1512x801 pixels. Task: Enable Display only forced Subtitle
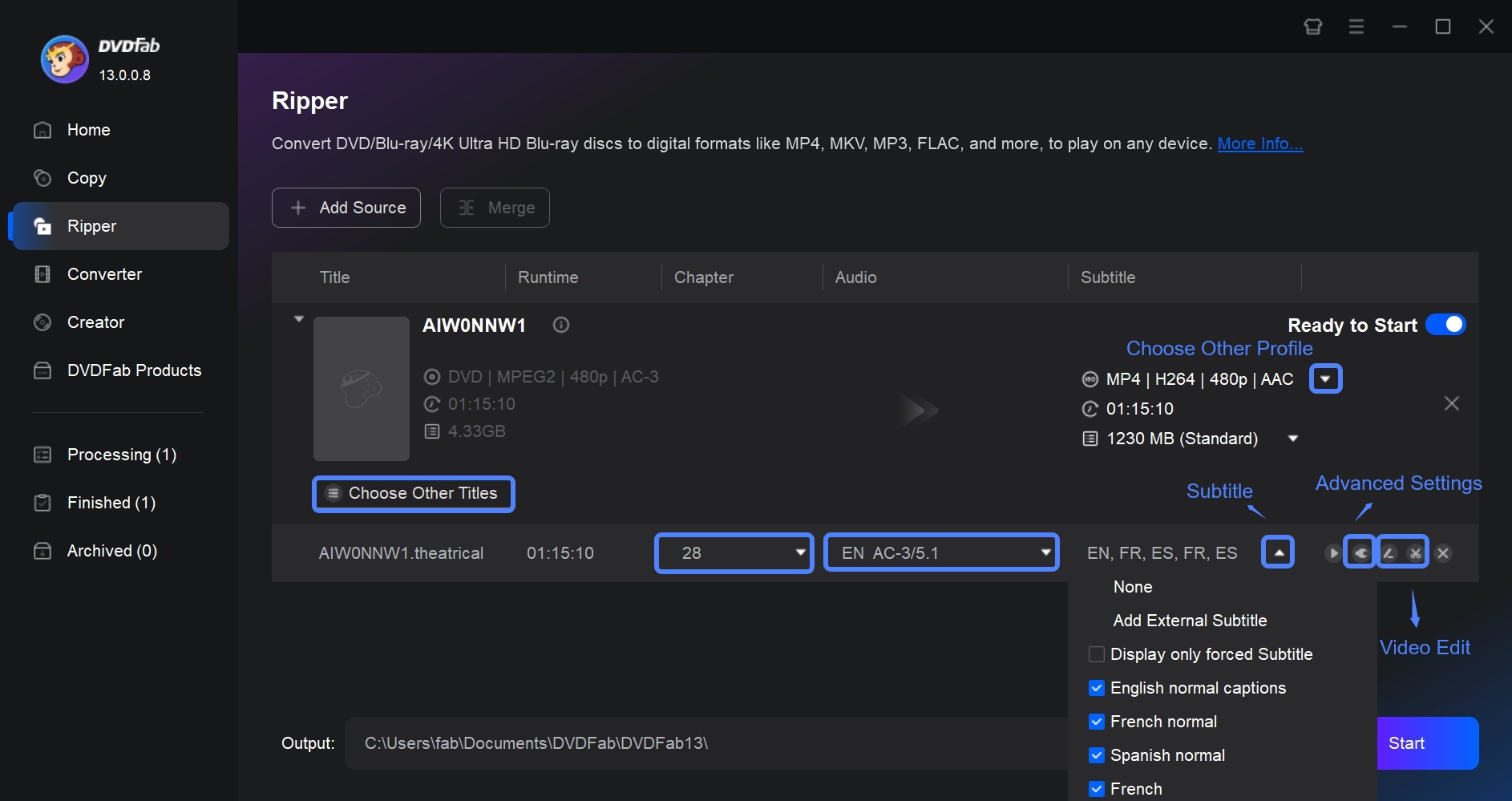tap(1096, 654)
